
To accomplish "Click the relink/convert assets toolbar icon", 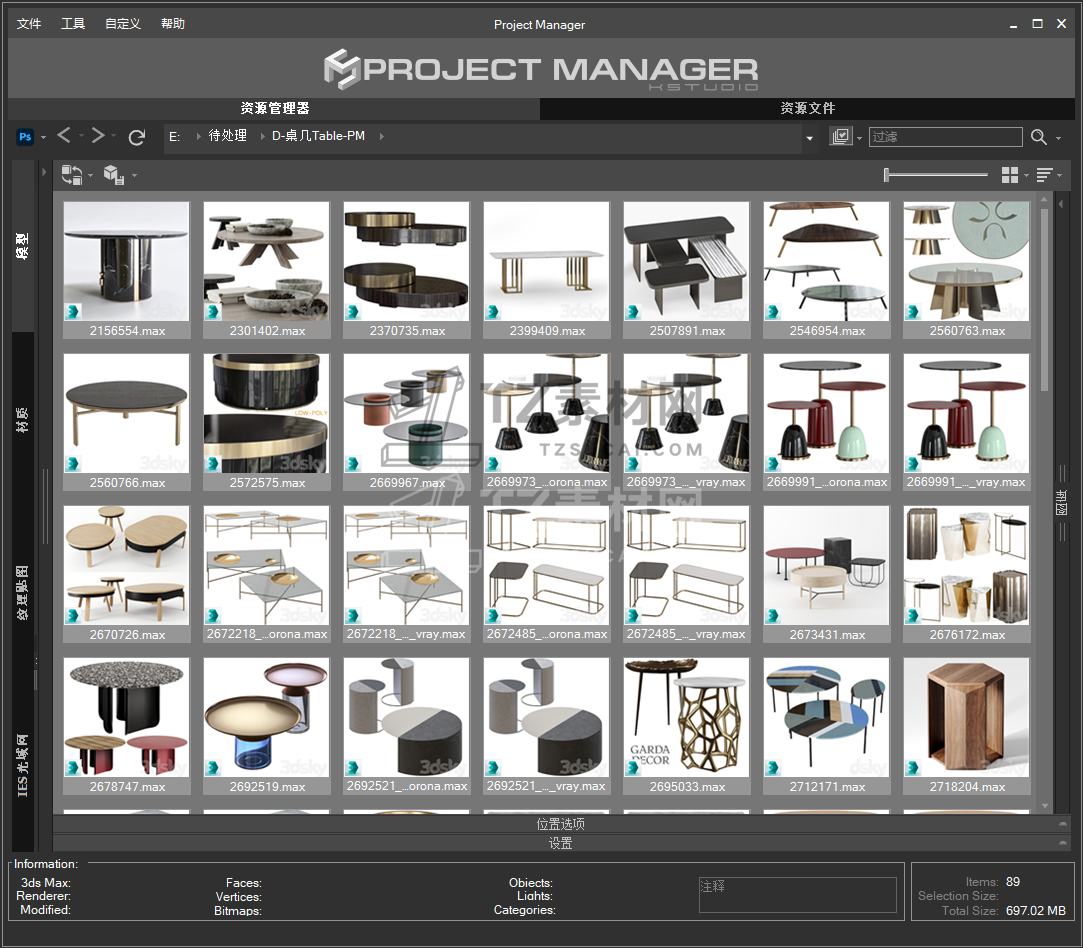I will [71, 176].
